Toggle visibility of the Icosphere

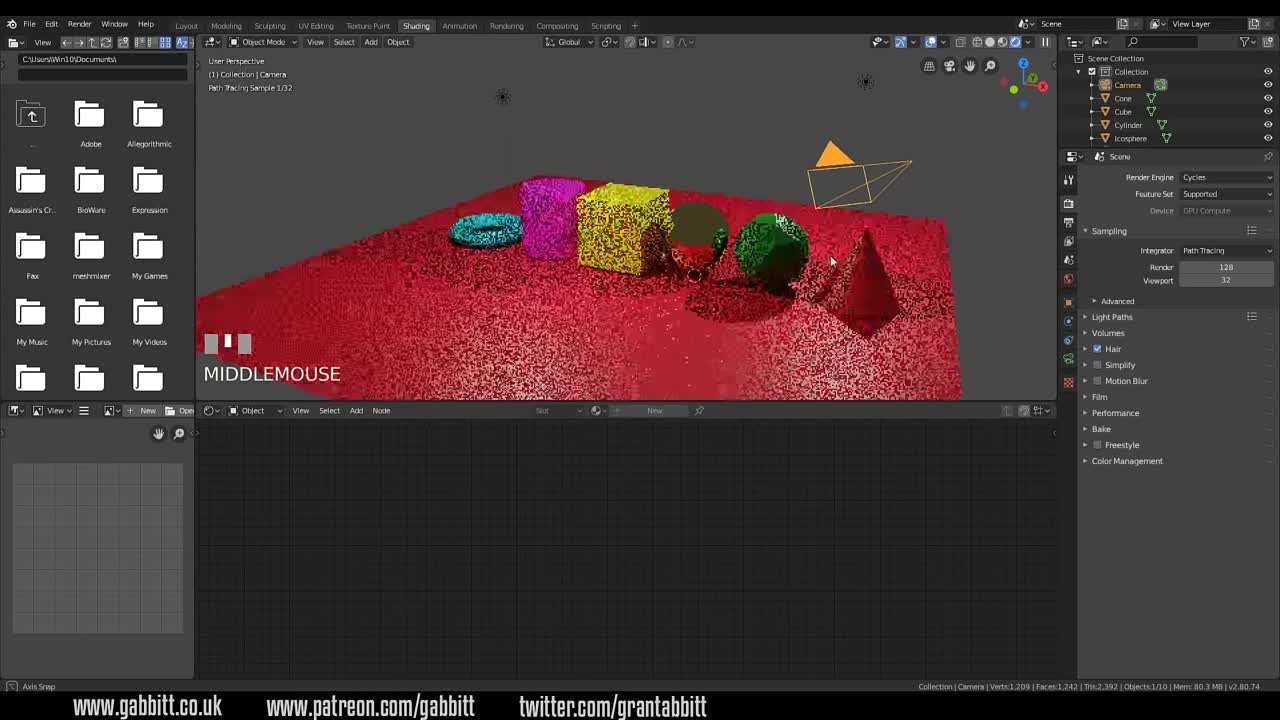click(x=1267, y=138)
